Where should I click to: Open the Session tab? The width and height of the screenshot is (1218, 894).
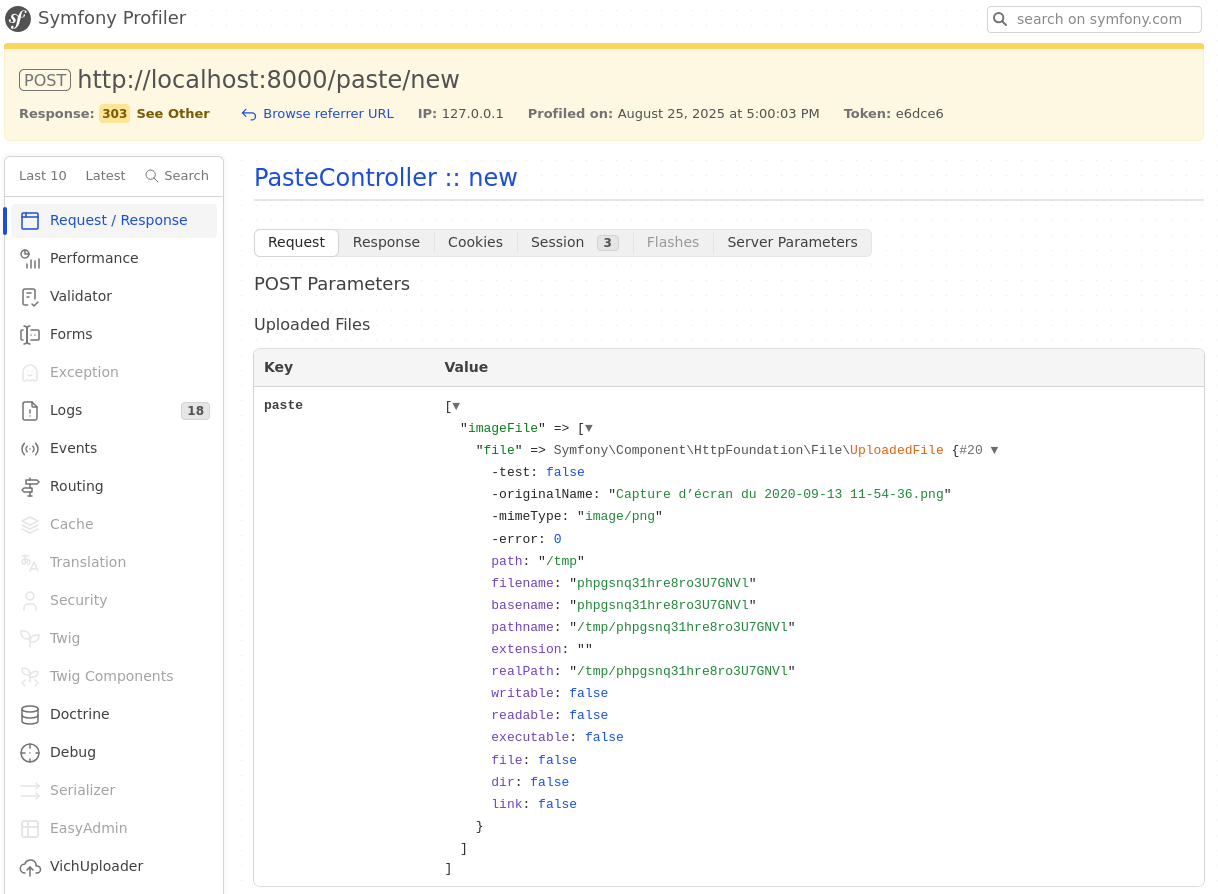575,243
